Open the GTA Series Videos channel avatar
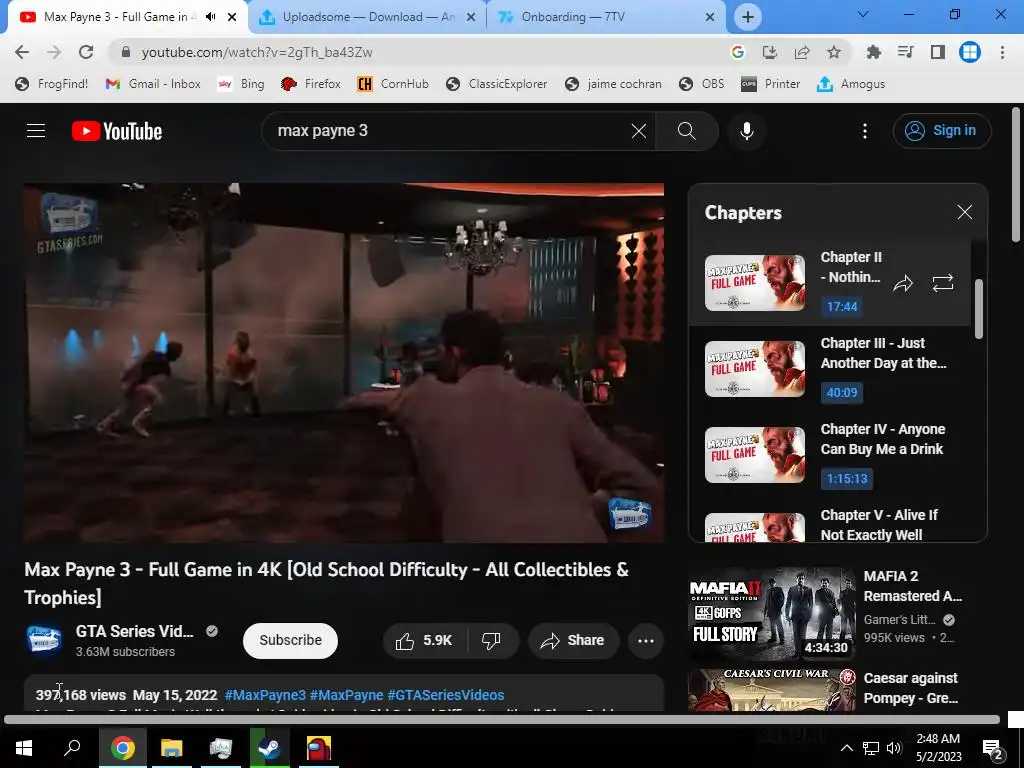The height and width of the screenshot is (768, 1024). pyautogui.click(x=43, y=639)
